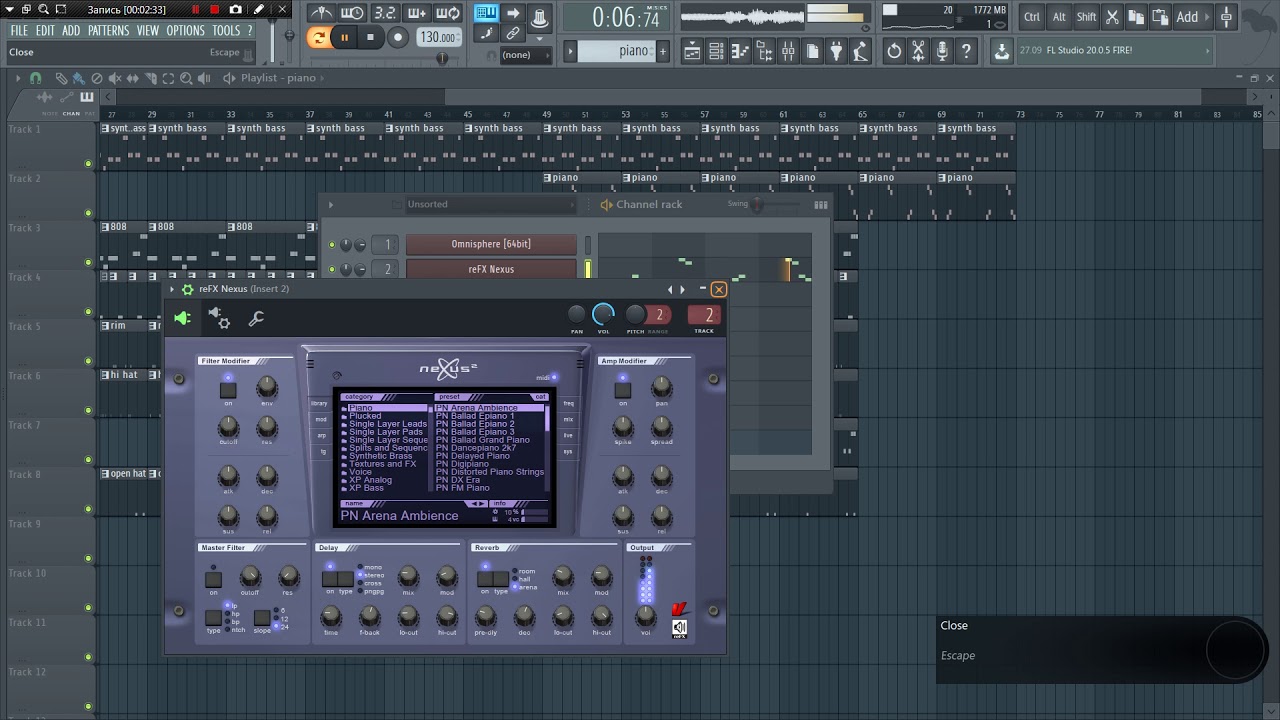Click the Cut scissors icon in shortcut panel
Viewport: 1280px width, 720px height.
click(x=1112, y=16)
